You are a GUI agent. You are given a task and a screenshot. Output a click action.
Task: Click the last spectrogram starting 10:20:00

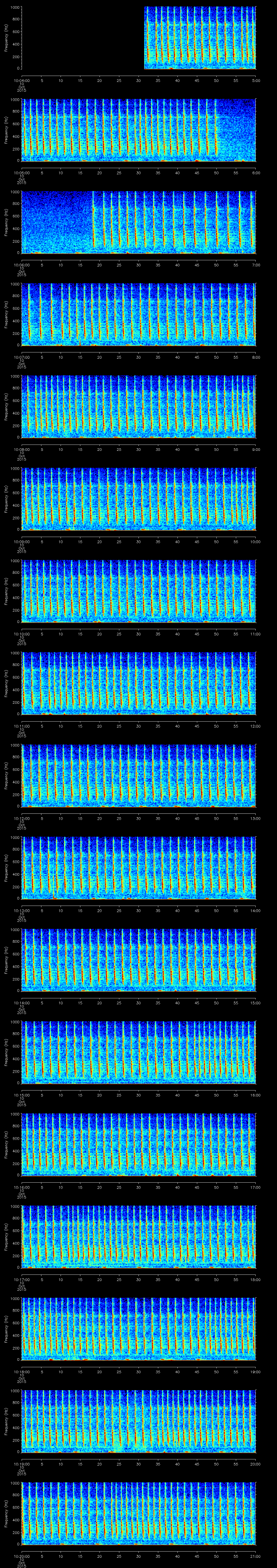coord(139,1513)
